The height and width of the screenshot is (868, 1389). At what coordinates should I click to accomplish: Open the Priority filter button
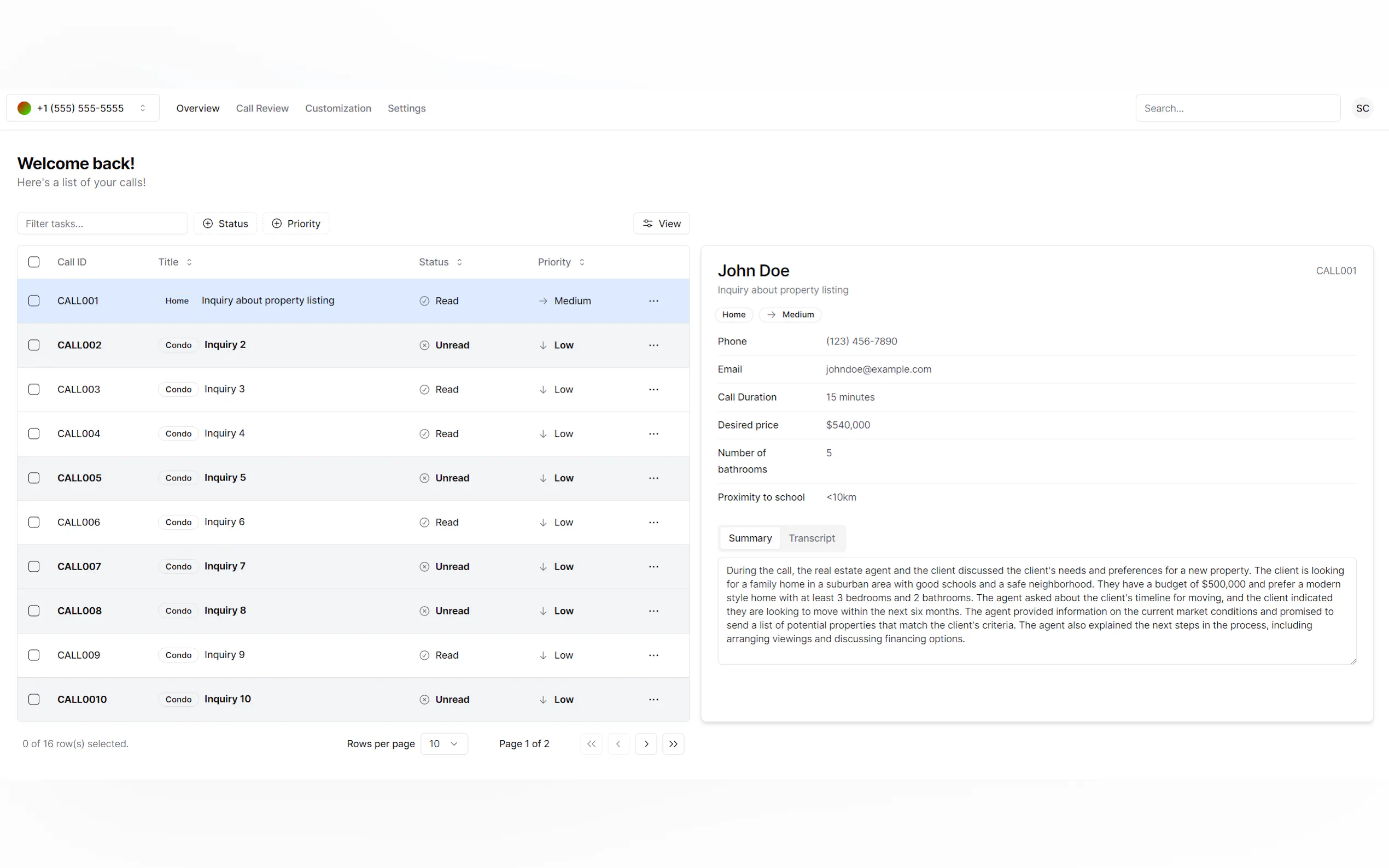pos(296,224)
